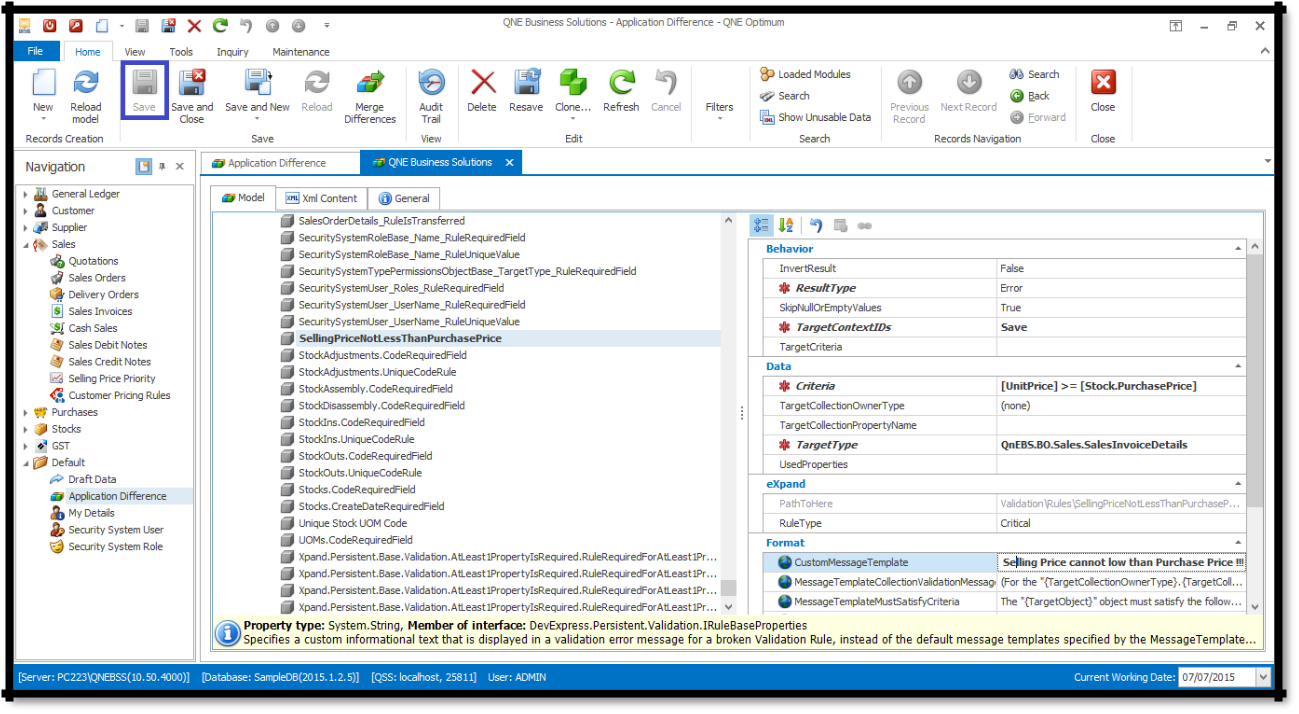Click Search beside the binoculars icon

1034,74
